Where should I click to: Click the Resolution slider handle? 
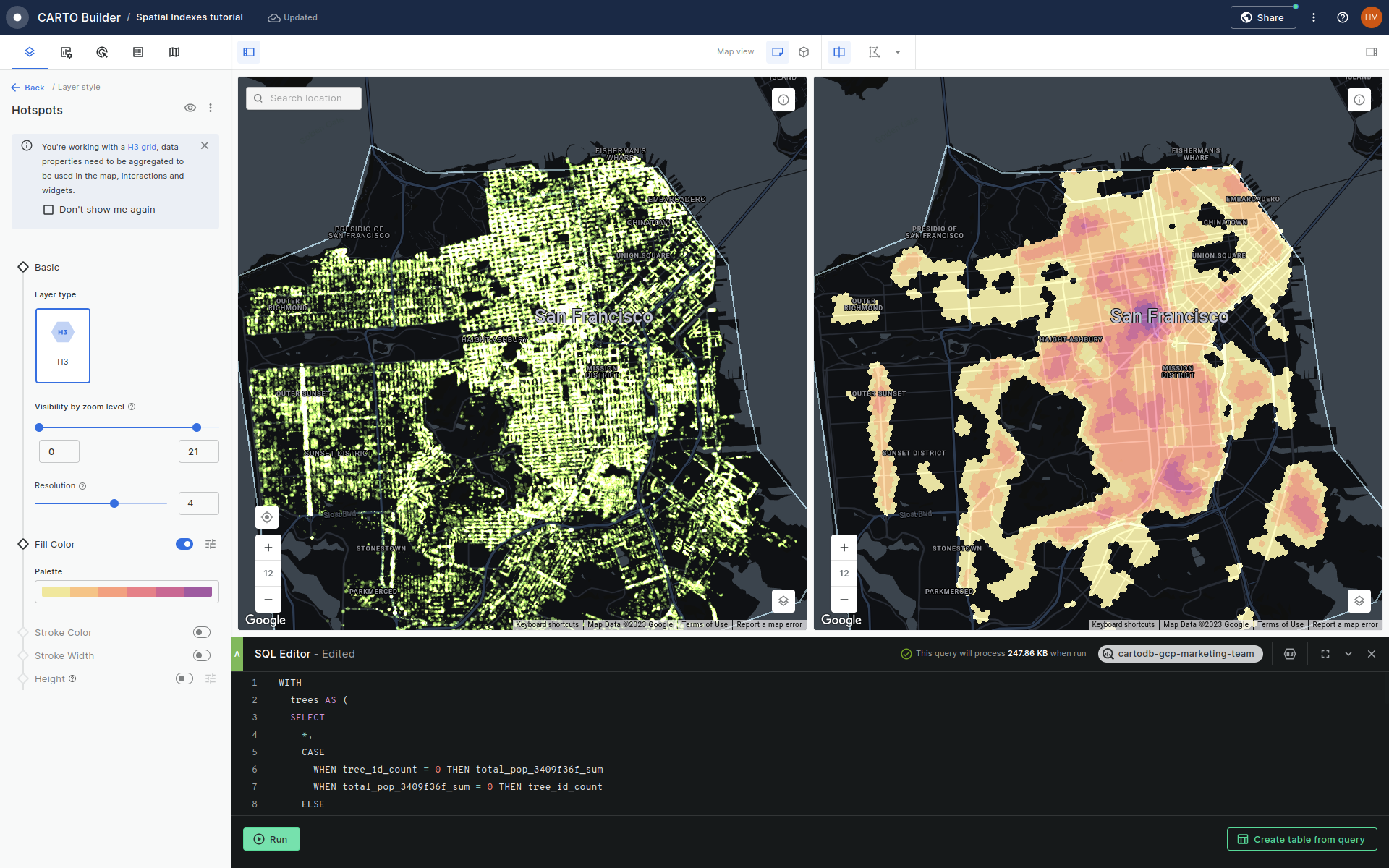coord(114,503)
